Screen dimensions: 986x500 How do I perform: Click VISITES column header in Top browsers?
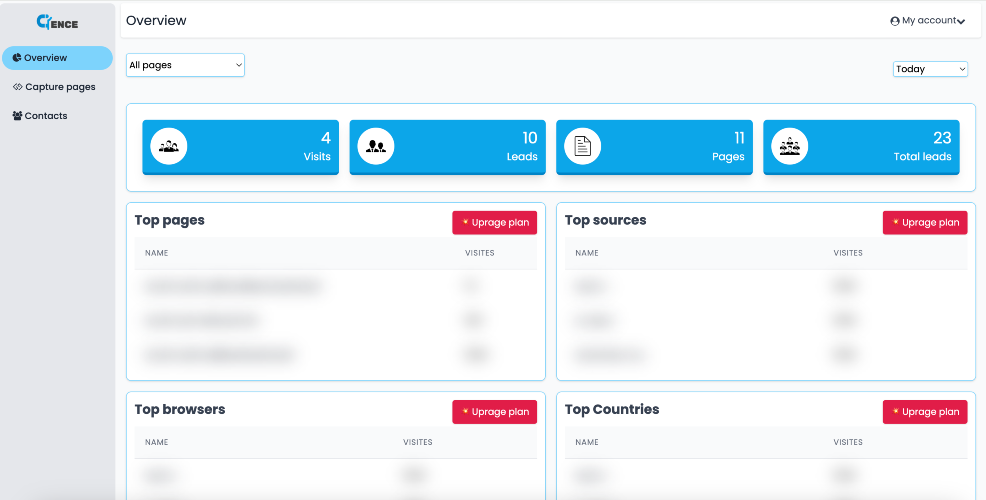coord(418,442)
